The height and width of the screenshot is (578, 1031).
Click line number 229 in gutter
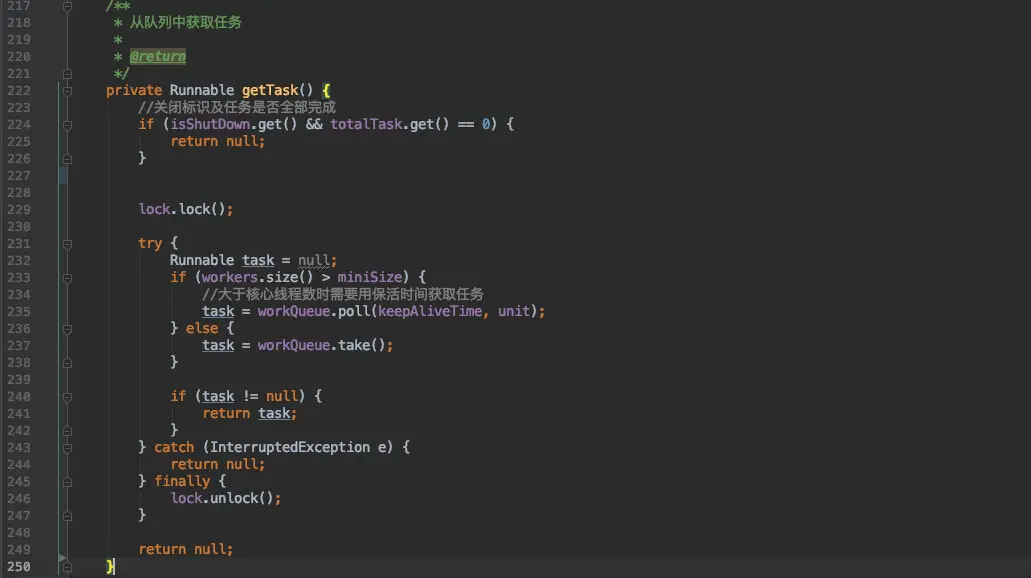point(18,210)
